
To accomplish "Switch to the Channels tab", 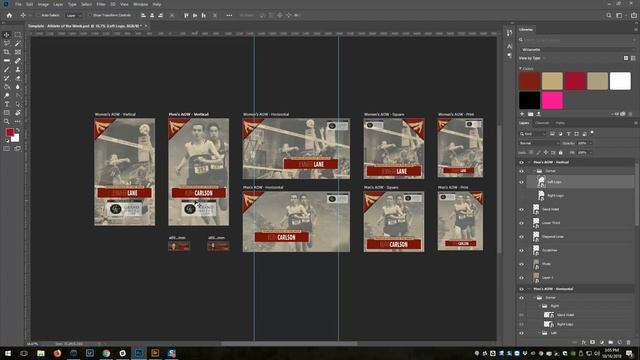I will 542,123.
